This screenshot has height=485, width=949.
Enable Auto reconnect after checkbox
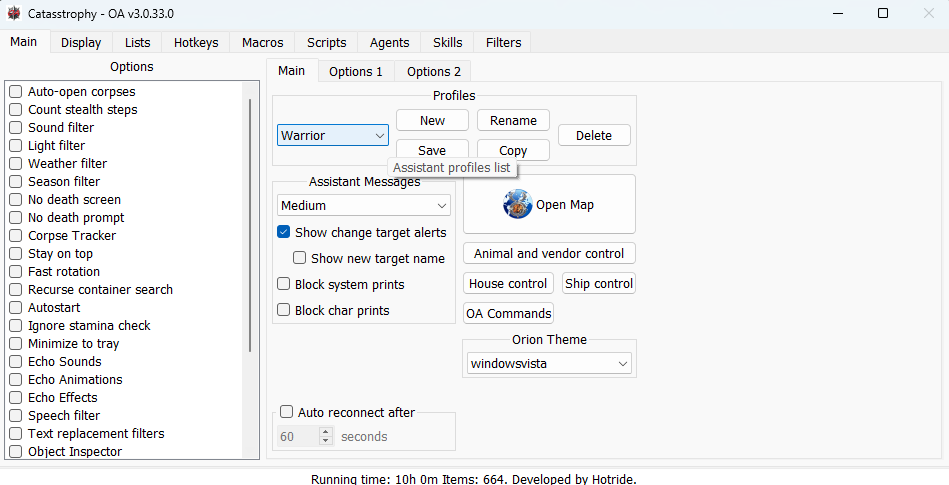click(x=287, y=412)
